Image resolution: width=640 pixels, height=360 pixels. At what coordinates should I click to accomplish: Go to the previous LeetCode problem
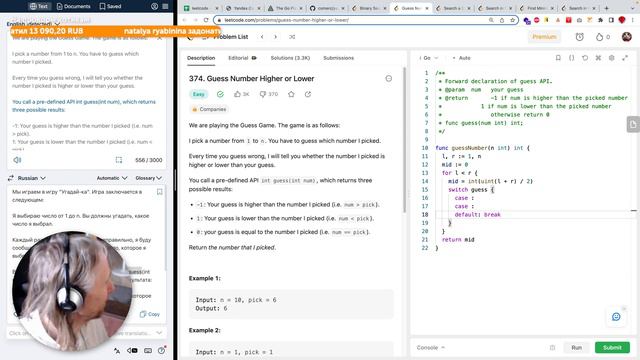(262, 37)
